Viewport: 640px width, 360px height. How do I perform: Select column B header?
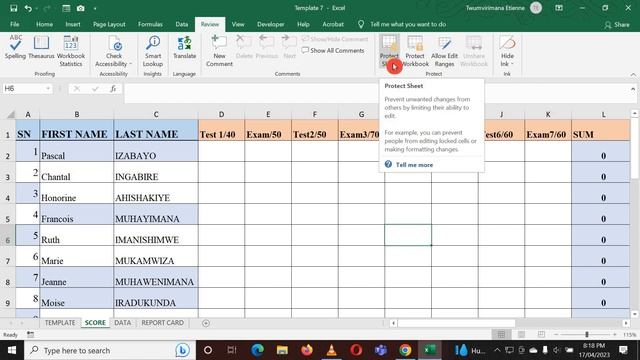point(77,115)
